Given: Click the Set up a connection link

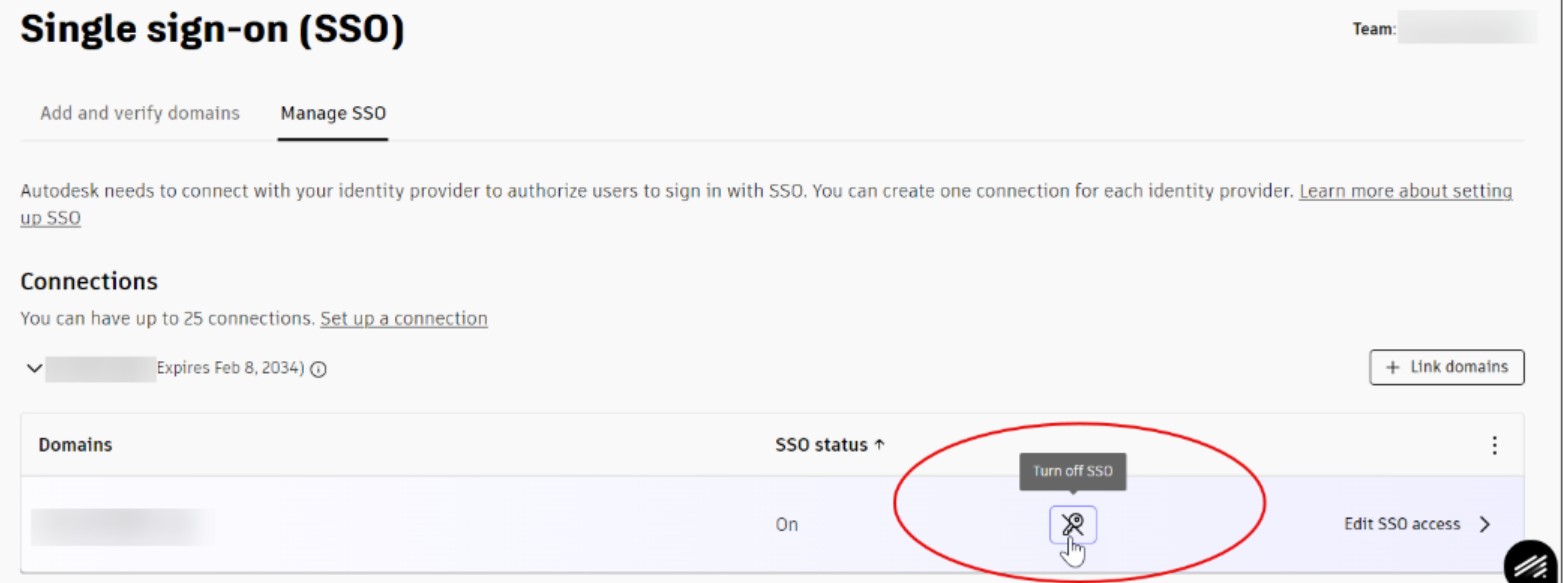Looking at the screenshot, I should point(404,319).
